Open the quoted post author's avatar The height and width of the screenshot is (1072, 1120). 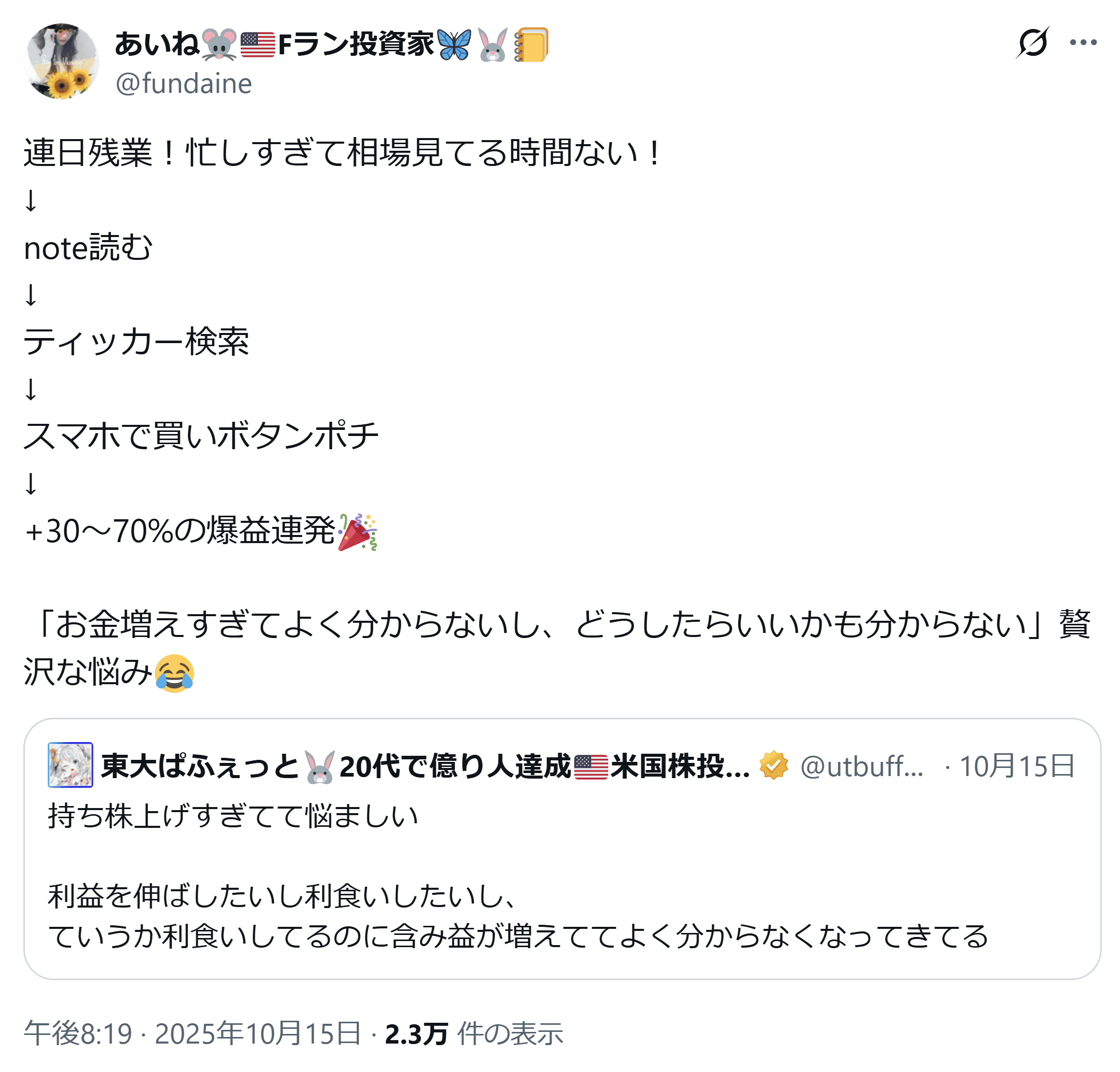(70, 765)
